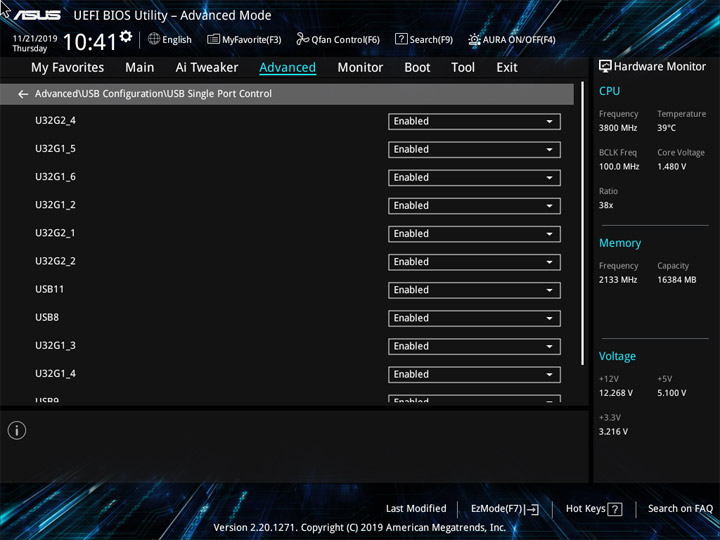Image resolution: width=720 pixels, height=540 pixels.
Task: Click the back arrow in the breadcrumb bar
Action: [x=23, y=94]
